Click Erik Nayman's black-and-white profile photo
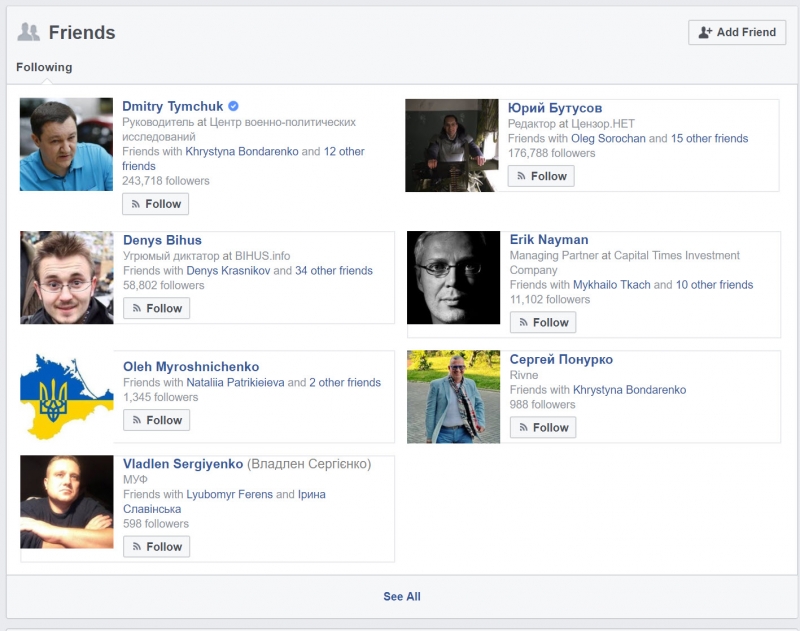This screenshot has width=800, height=631. point(453,277)
